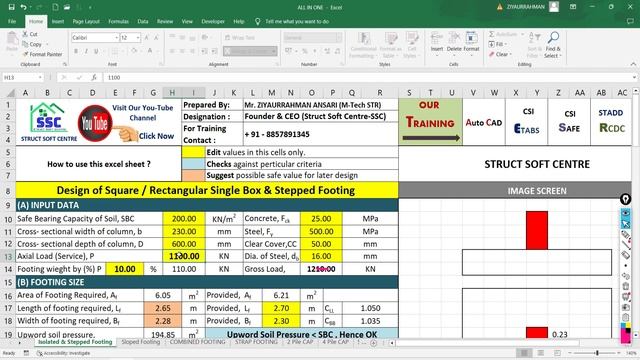
Task: Switch to the STRAP FOOTING sheet tab
Action: pos(256,342)
